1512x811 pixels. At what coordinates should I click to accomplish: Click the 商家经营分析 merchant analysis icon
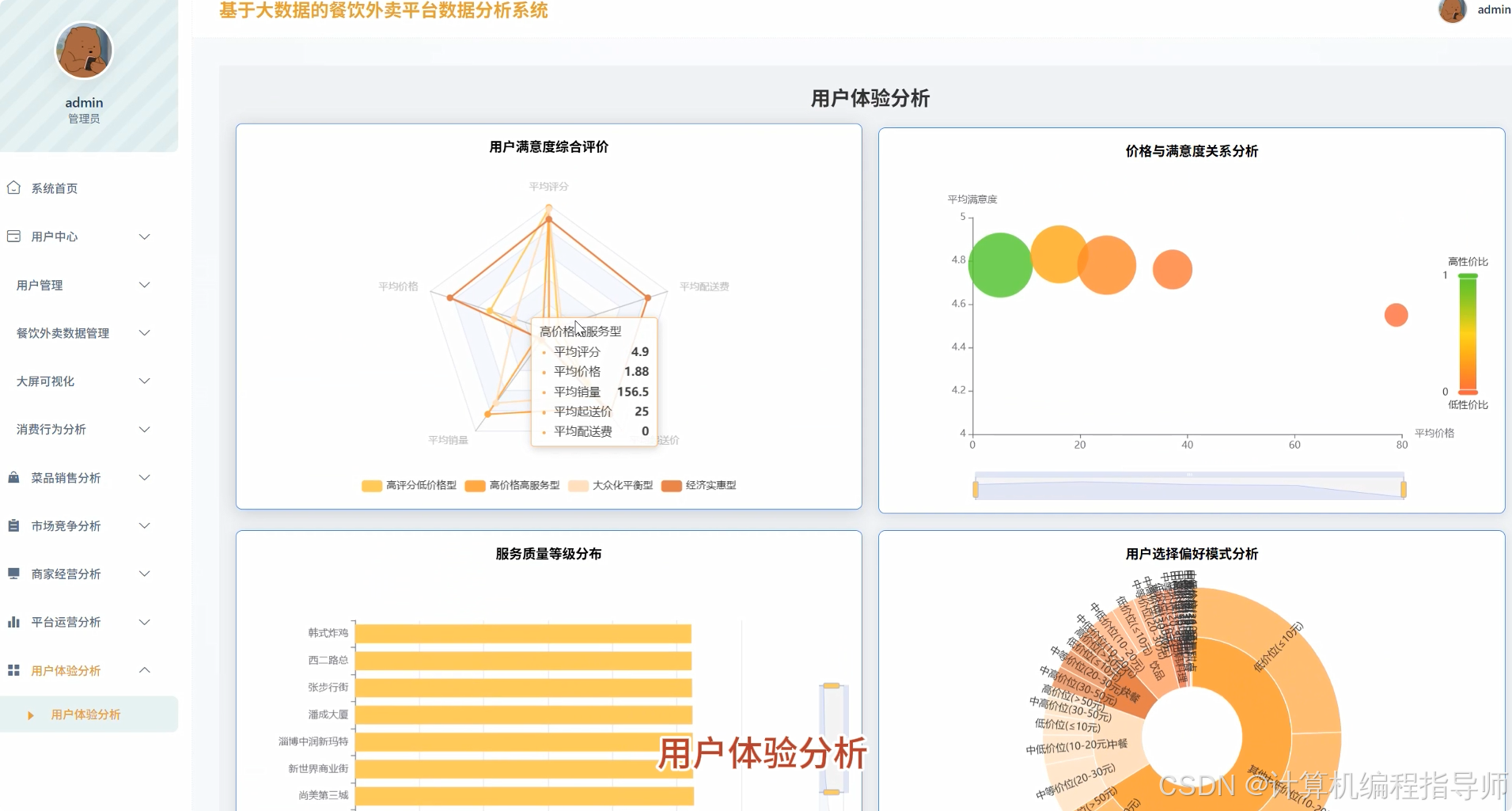pyautogui.click(x=13, y=574)
